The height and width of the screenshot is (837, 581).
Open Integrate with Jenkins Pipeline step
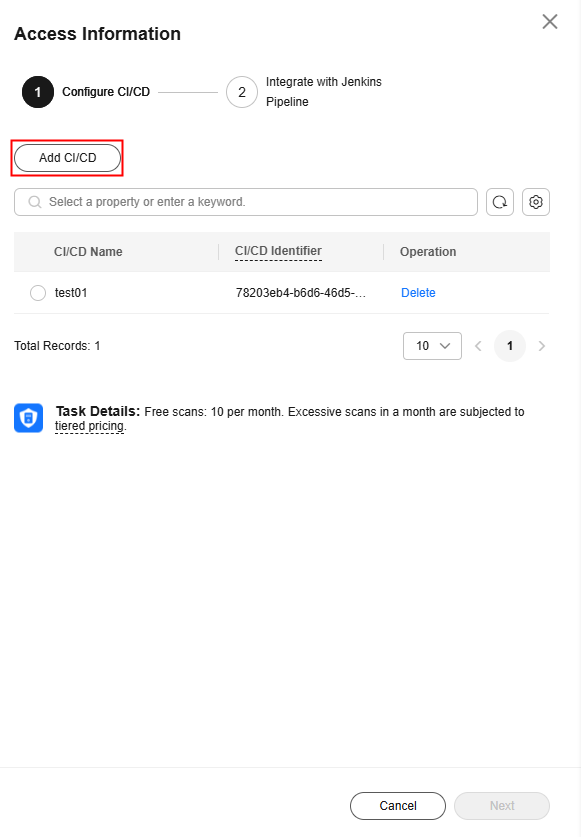tap(324, 92)
